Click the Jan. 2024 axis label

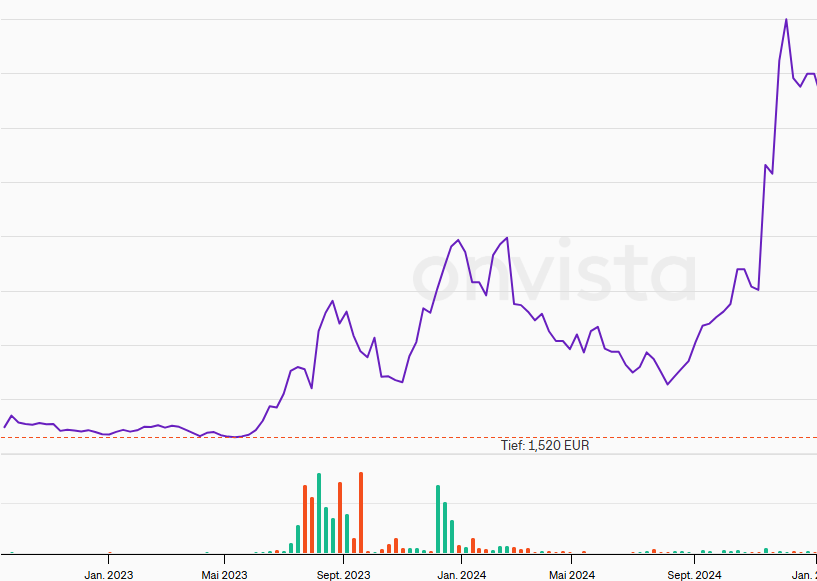click(461, 575)
